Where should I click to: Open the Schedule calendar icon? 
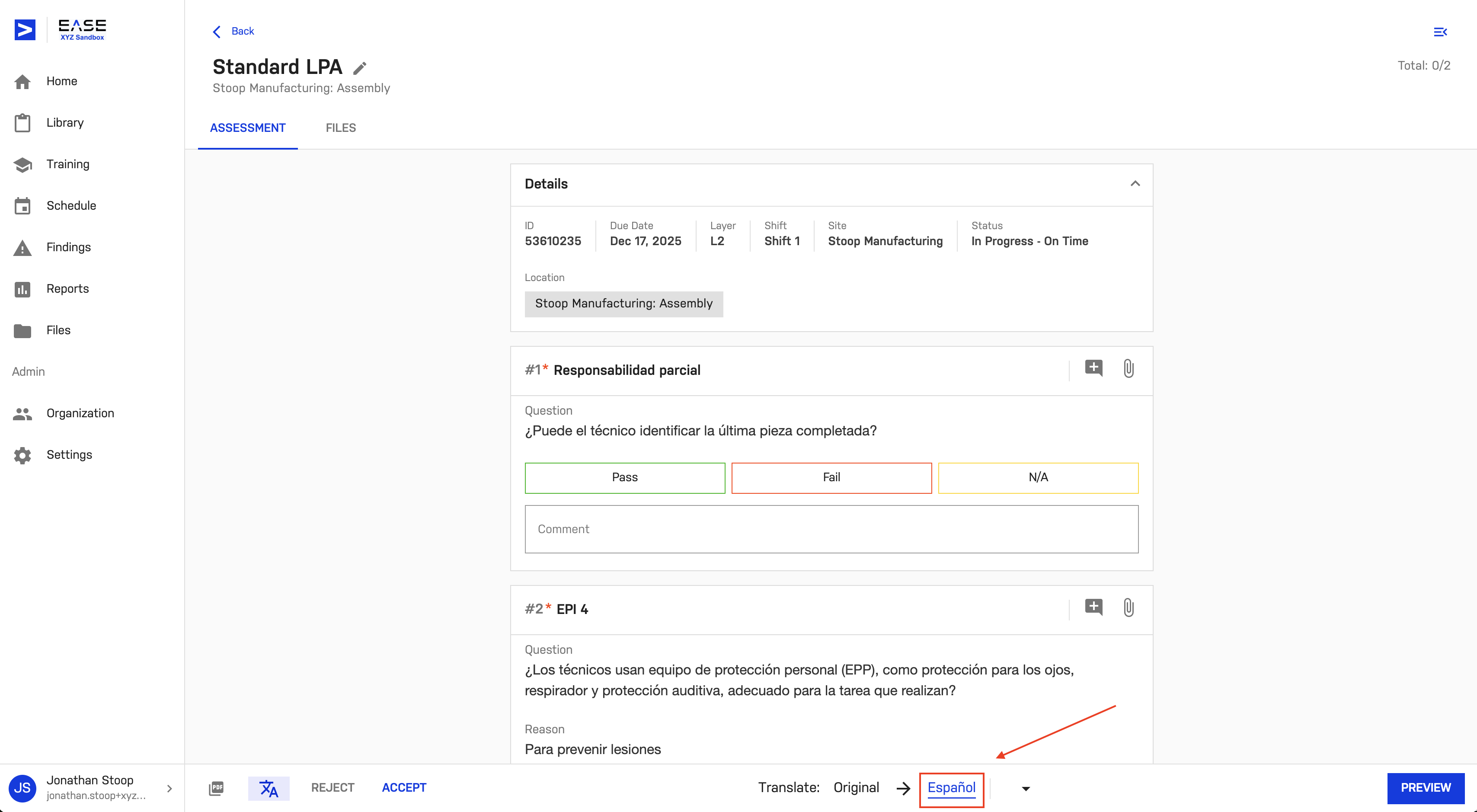(x=22, y=206)
